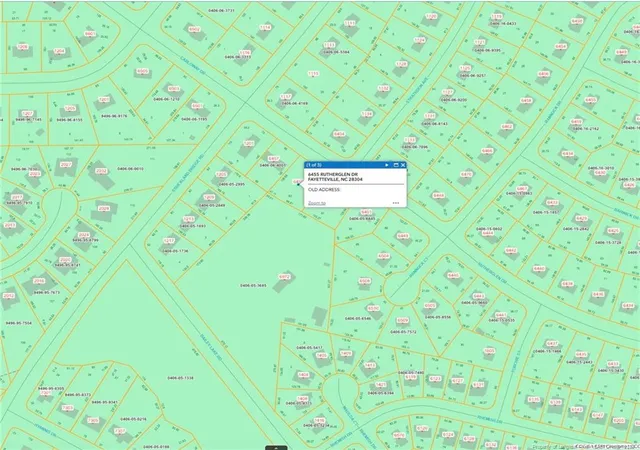
Task: Select house number 1421 label
Action: click(x=380, y=385)
